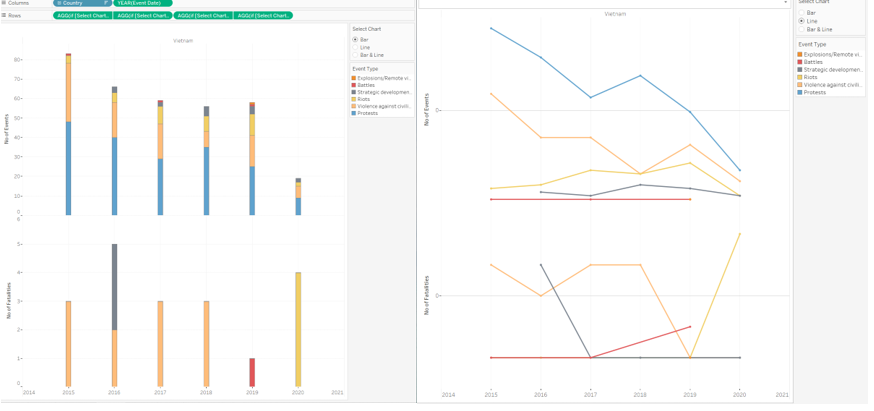Viewport: 874px width, 411px height.
Task: Click the Columns shelf icon
Action: pyautogui.click(x=4, y=3)
